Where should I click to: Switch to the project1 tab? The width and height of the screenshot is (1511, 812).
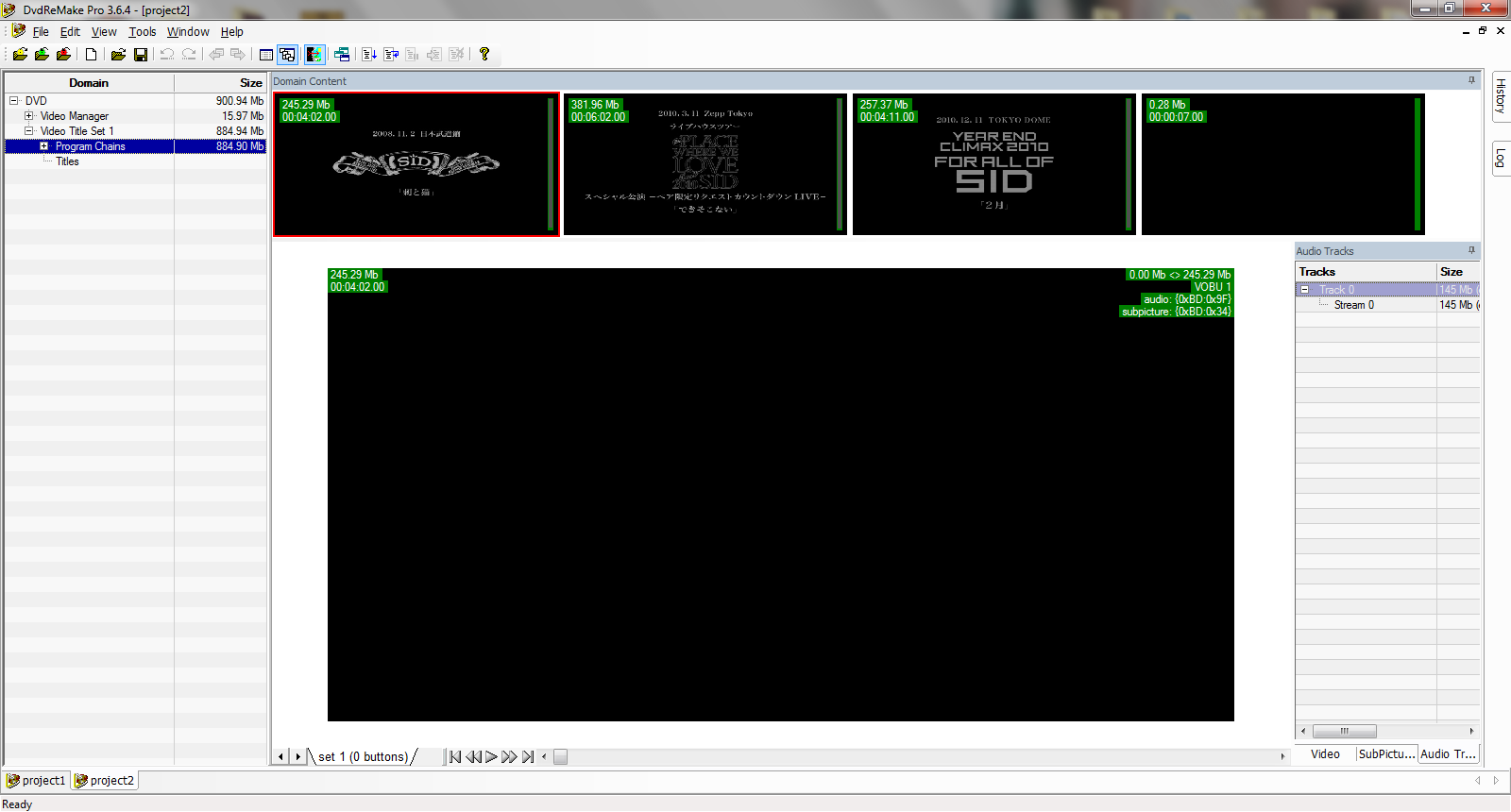click(x=37, y=781)
